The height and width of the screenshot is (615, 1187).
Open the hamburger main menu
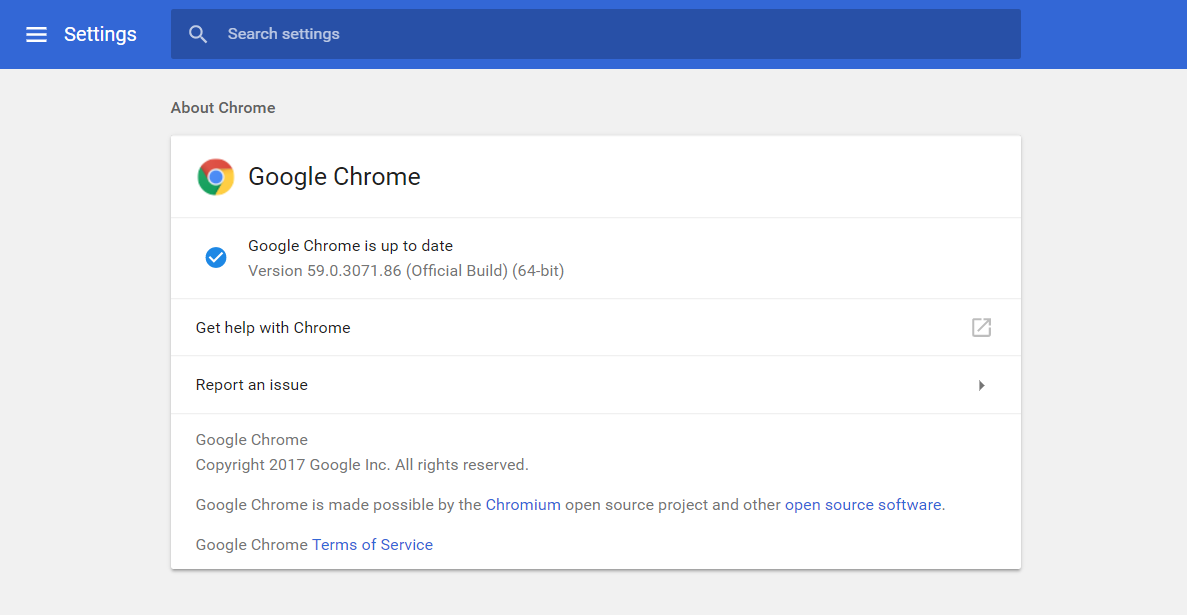coord(36,34)
